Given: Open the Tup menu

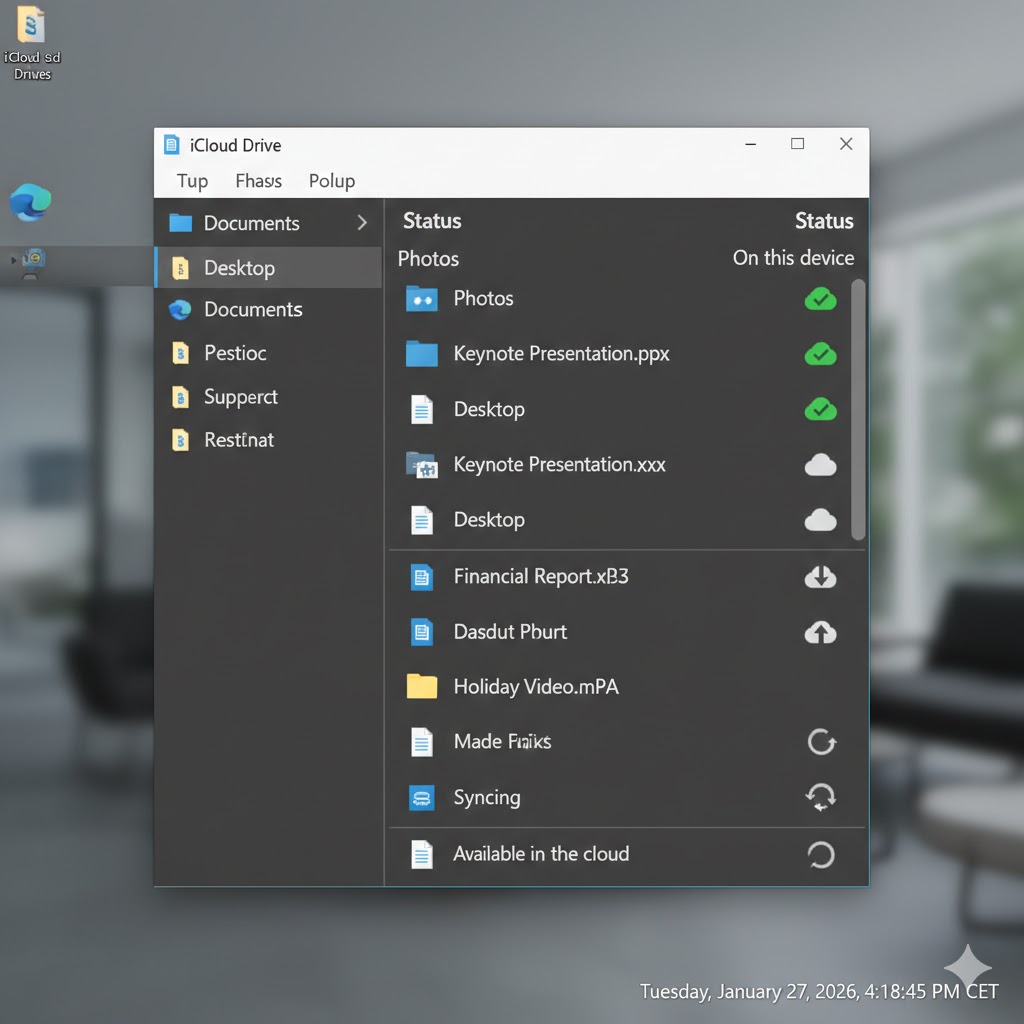Looking at the screenshot, I should 191,181.
